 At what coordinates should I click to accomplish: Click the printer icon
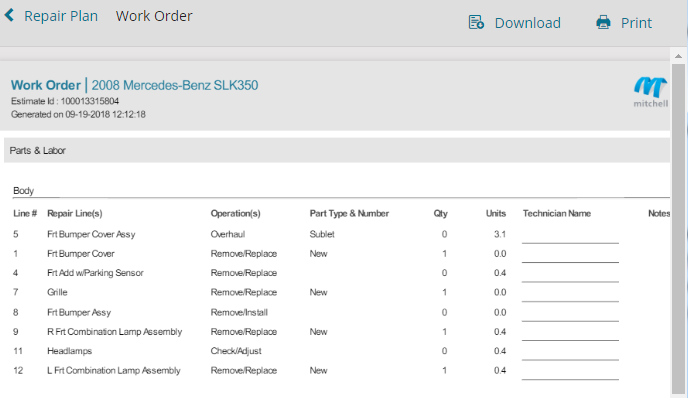tap(603, 22)
